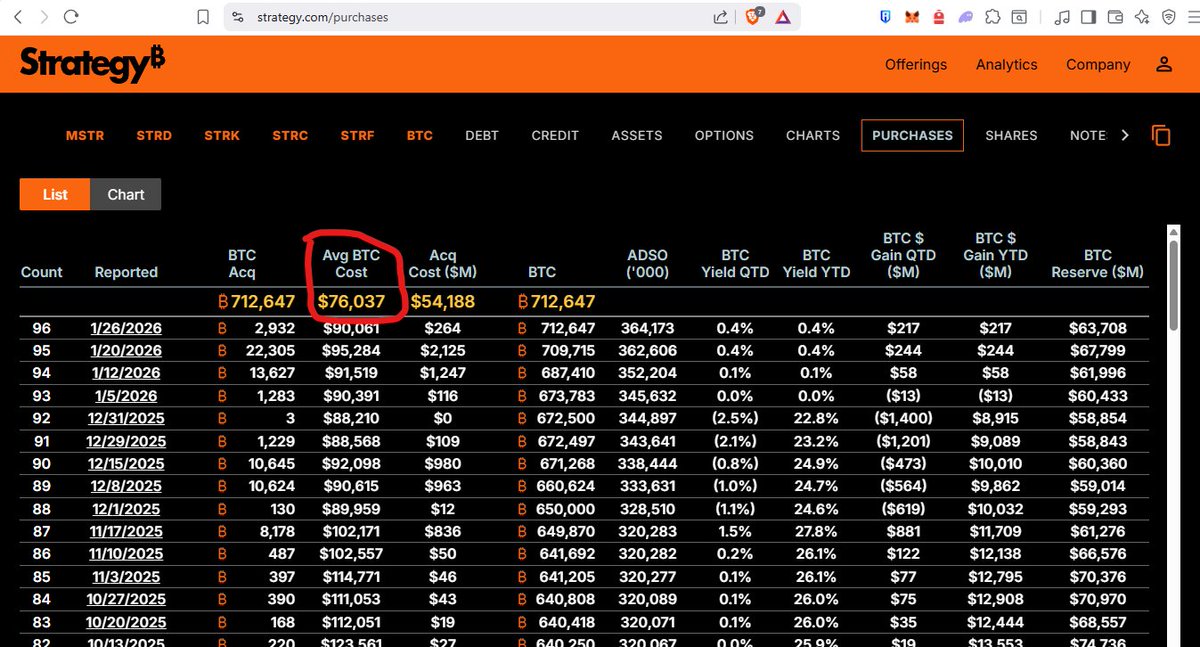Open the extensions puzzle menu

pos(992,17)
